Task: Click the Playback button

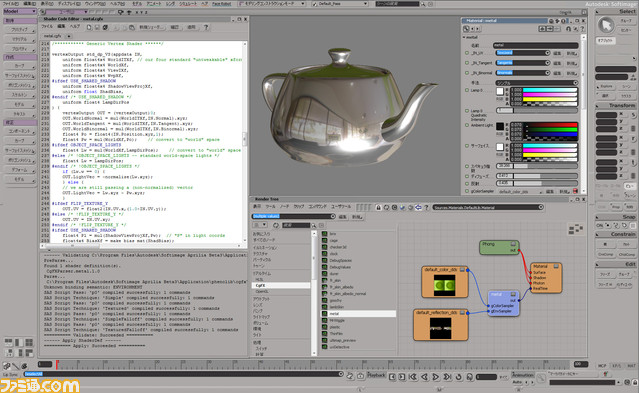Action: pos(376,375)
